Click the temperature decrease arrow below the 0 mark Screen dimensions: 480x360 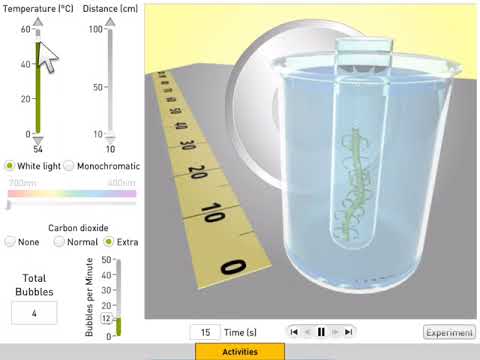click(38, 140)
